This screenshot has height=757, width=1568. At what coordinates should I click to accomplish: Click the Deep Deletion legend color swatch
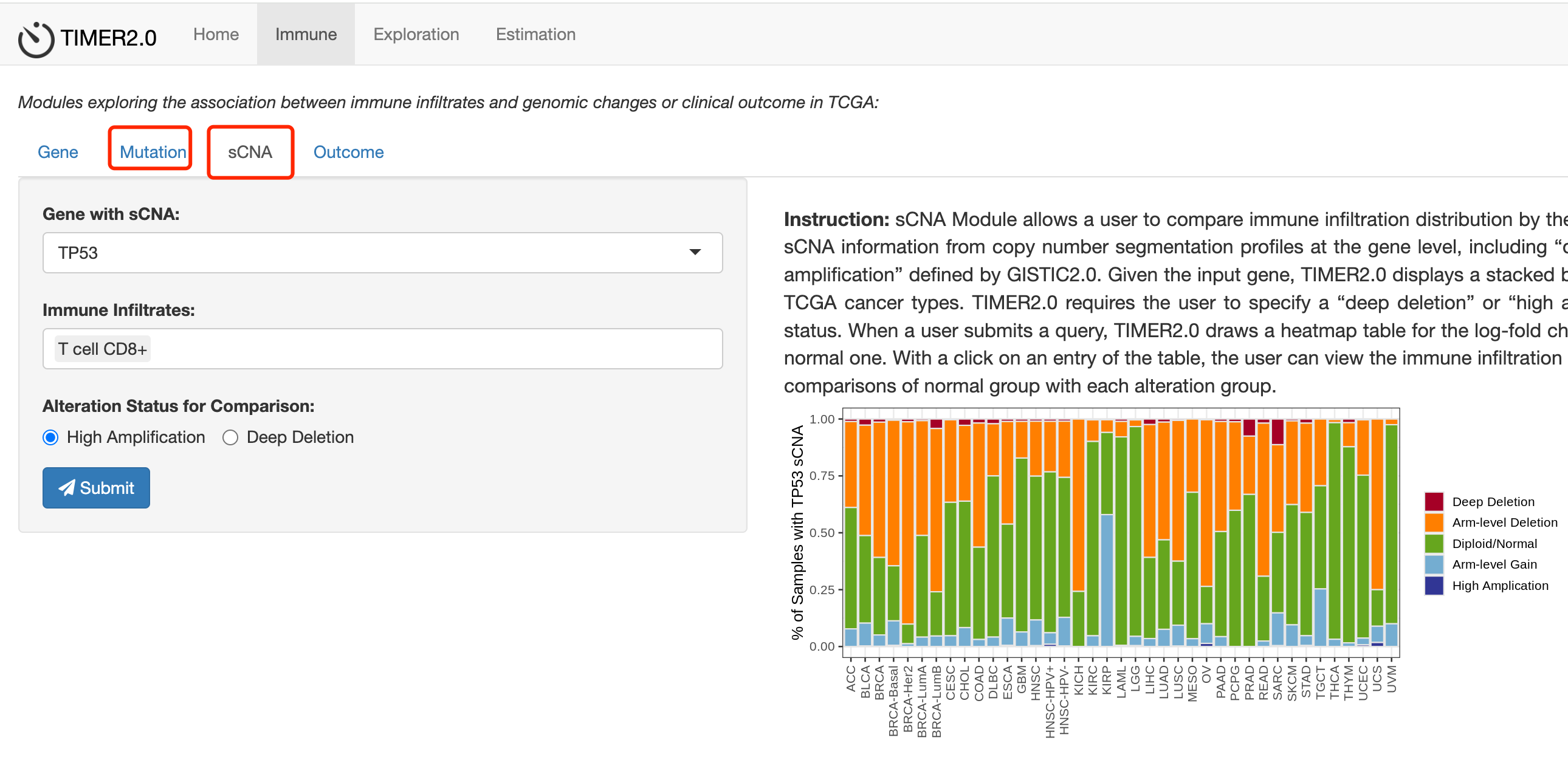pyautogui.click(x=1434, y=501)
